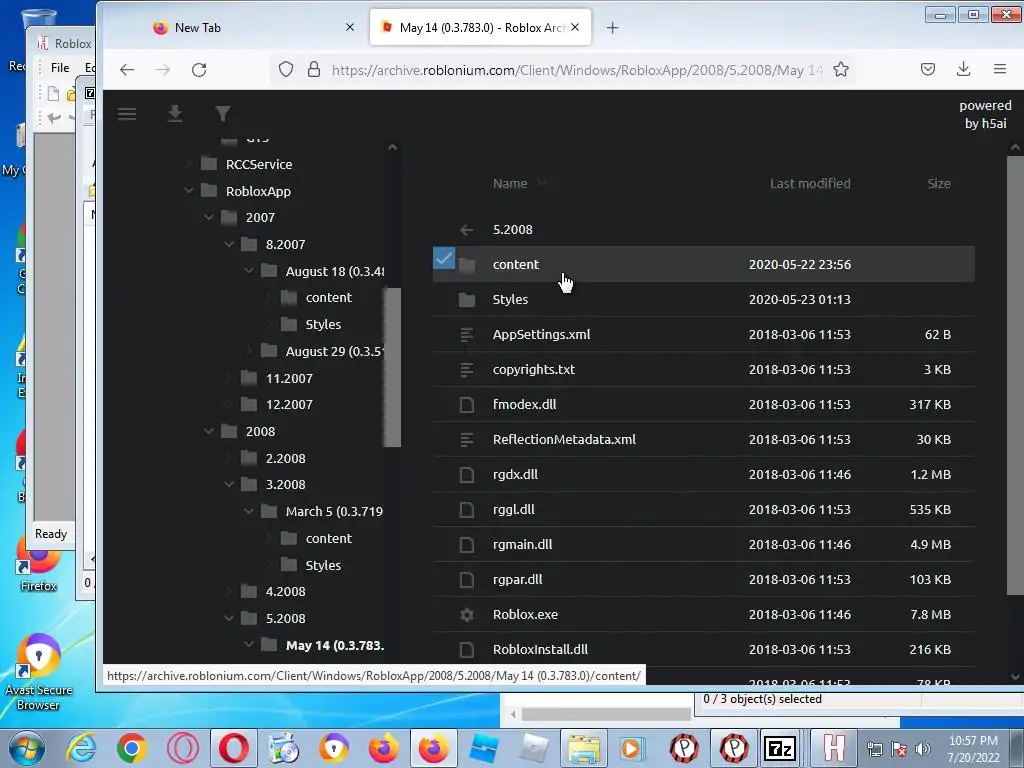Open rgdx.dll file row
This screenshot has width=1024, height=768.
[704, 475]
